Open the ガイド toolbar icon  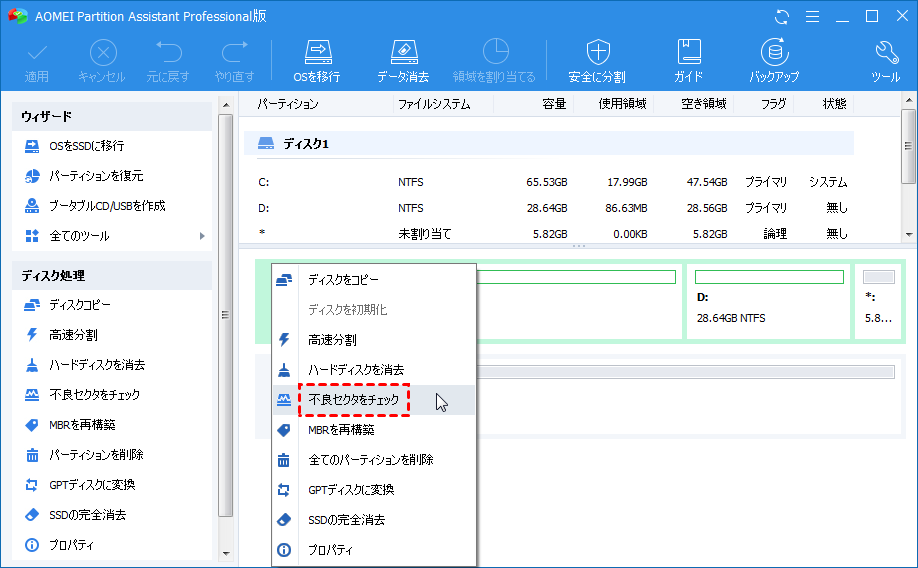click(x=688, y=61)
